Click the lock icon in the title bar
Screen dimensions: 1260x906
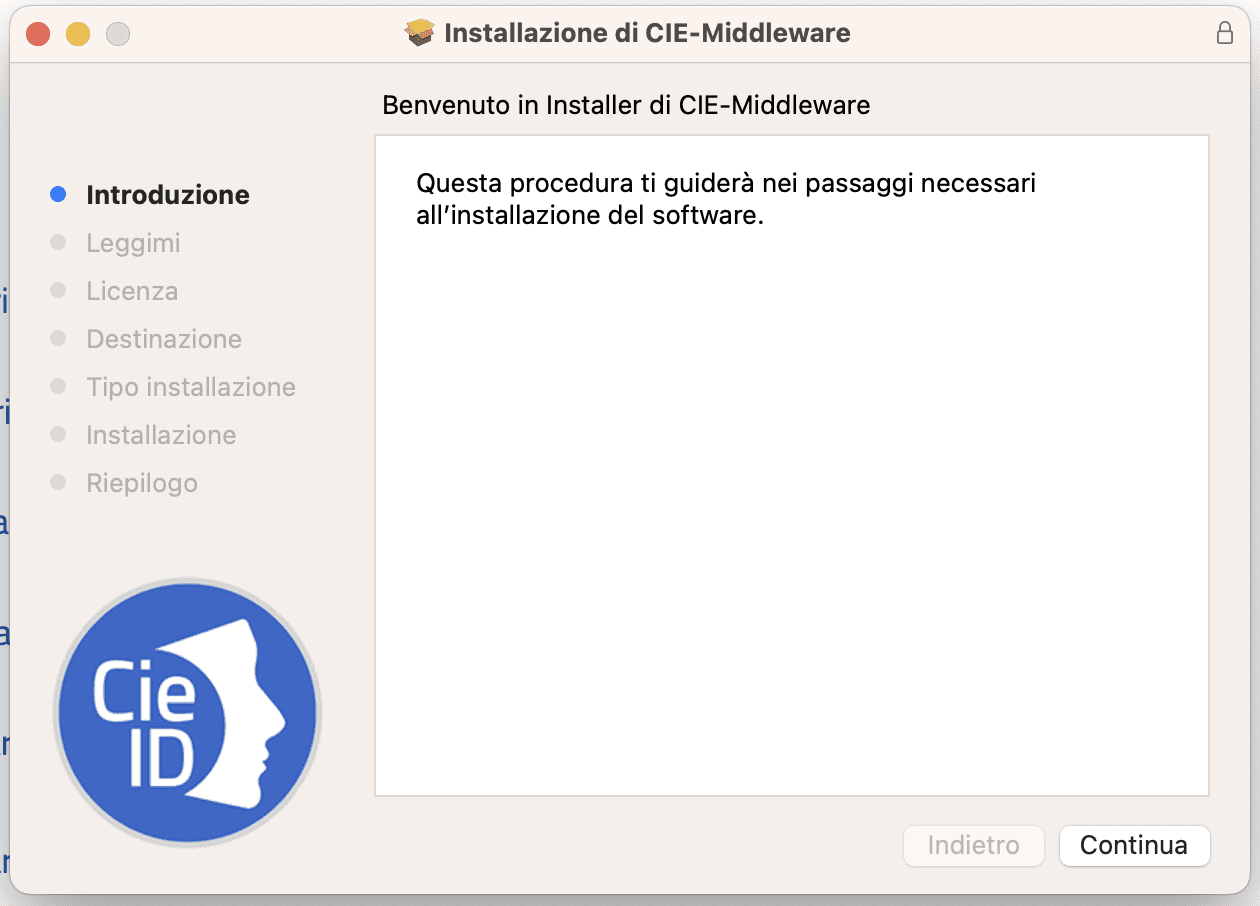click(x=1224, y=33)
